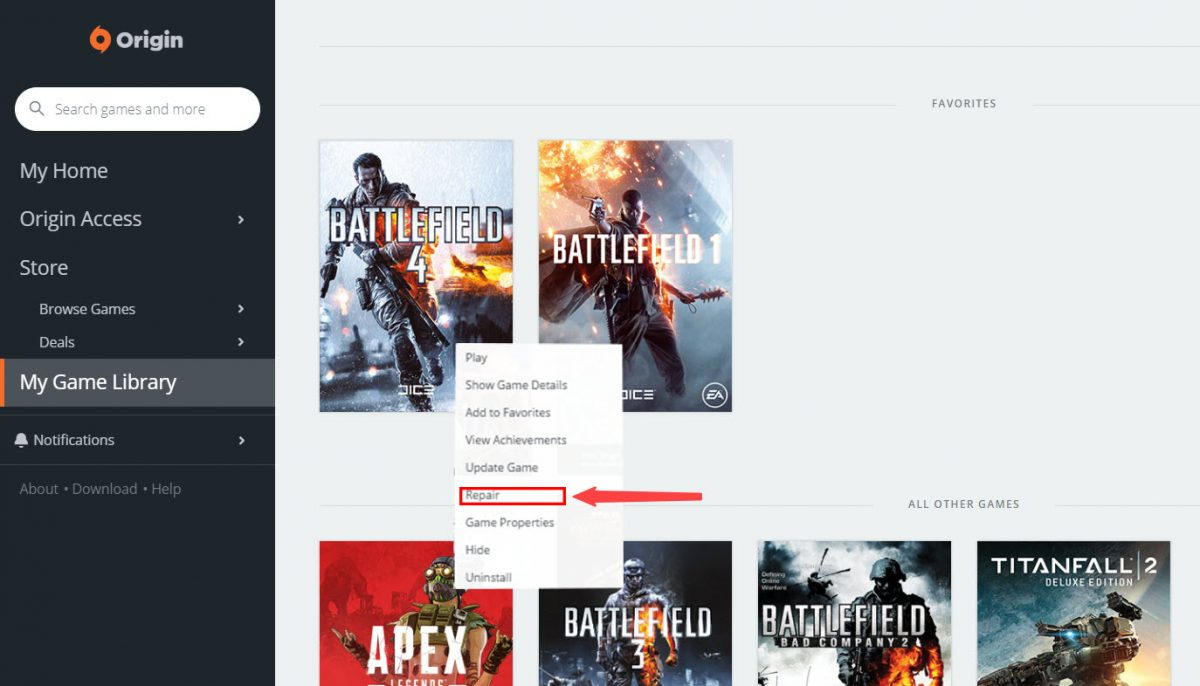Open the Origin Access section
This screenshot has width=1200, height=686.
coord(81,219)
